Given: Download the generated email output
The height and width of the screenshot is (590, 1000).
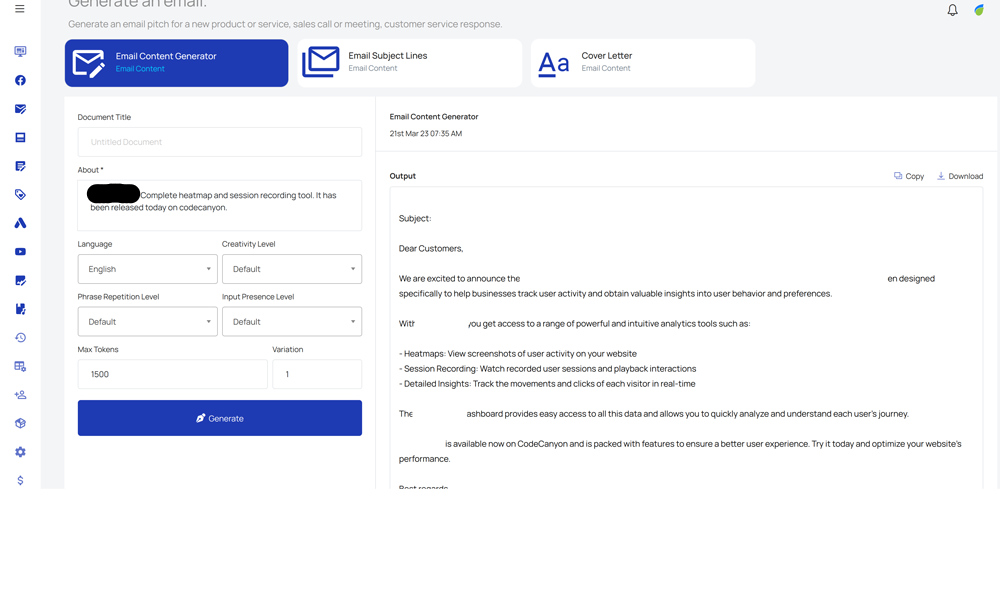Looking at the screenshot, I should pos(960,176).
